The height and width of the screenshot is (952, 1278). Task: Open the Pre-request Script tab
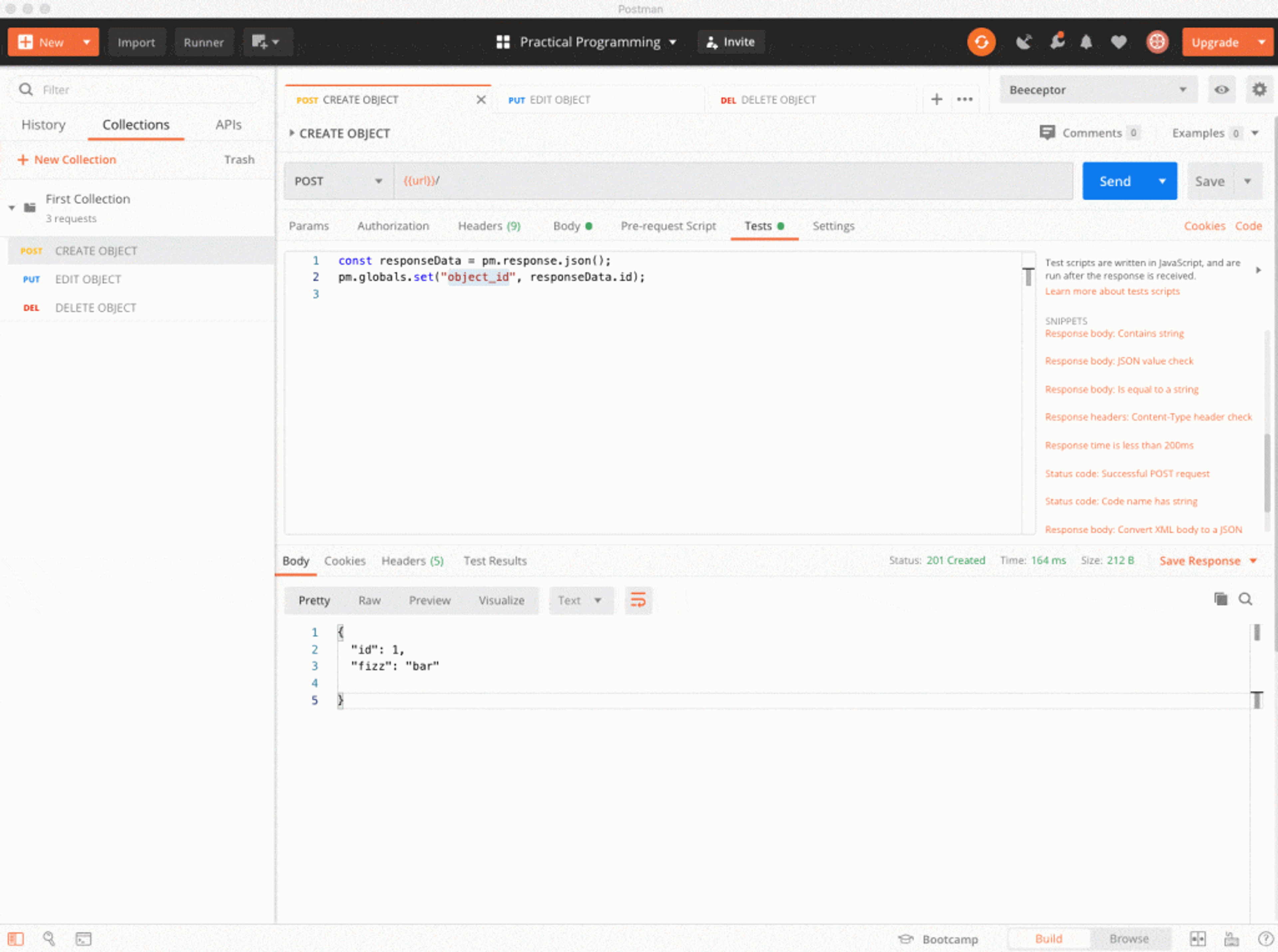click(x=668, y=226)
